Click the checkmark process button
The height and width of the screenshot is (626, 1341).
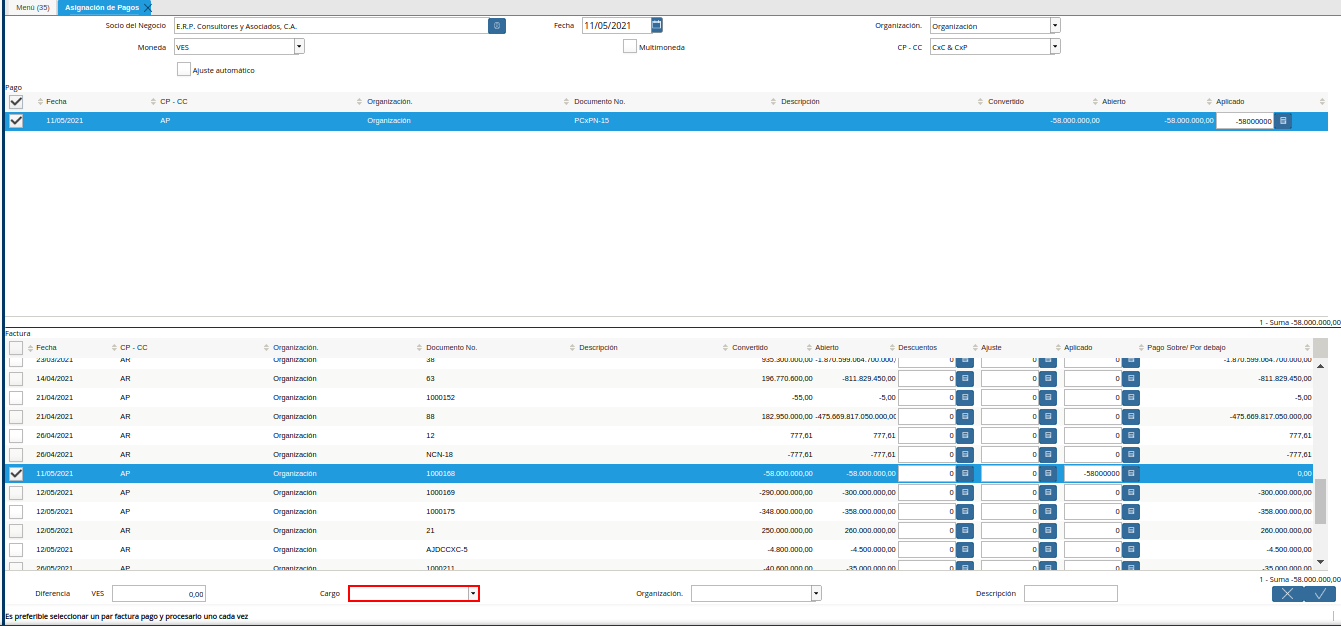pyautogui.click(x=1320, y=594)
